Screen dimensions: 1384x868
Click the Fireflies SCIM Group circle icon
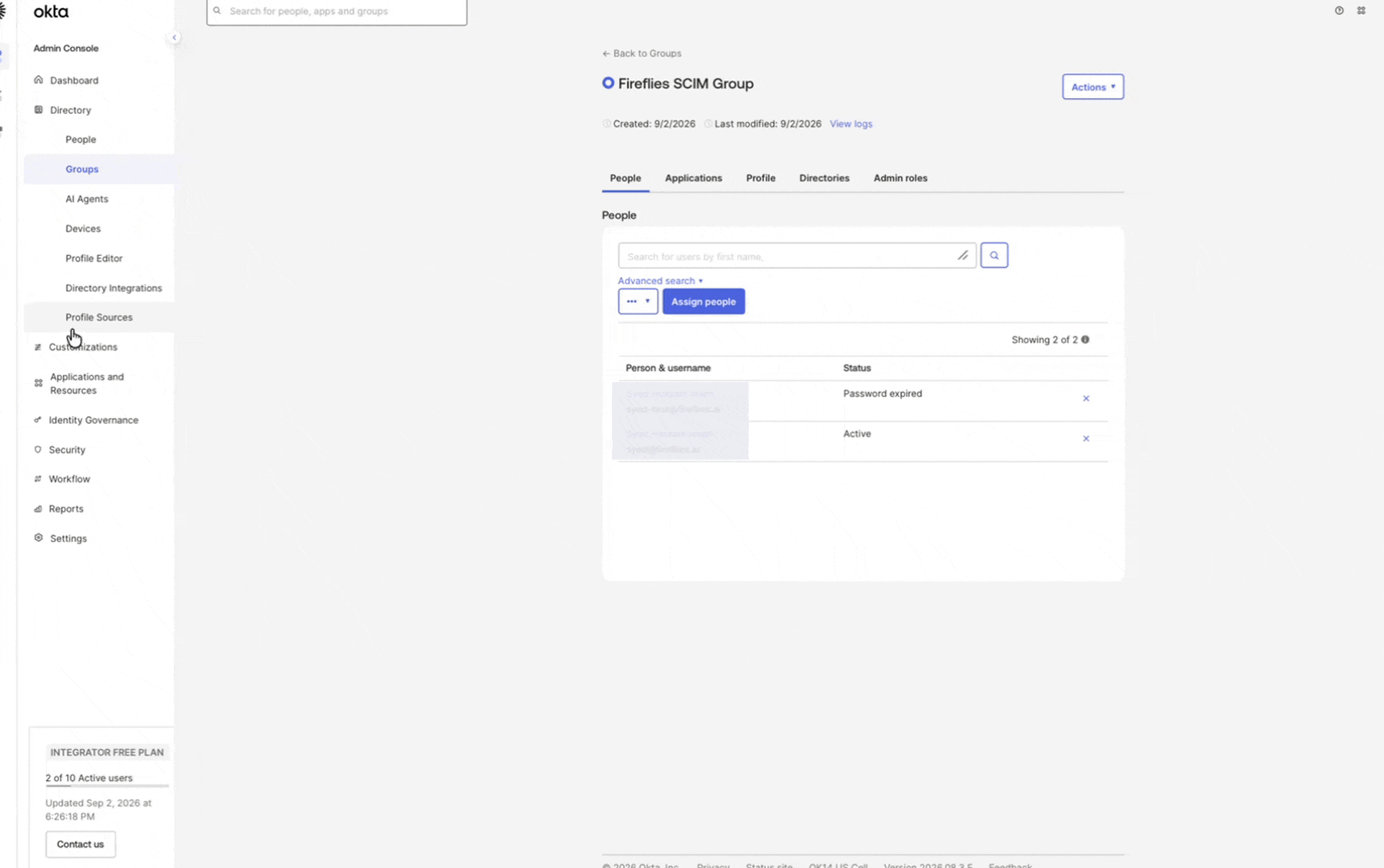coord(608,83)
